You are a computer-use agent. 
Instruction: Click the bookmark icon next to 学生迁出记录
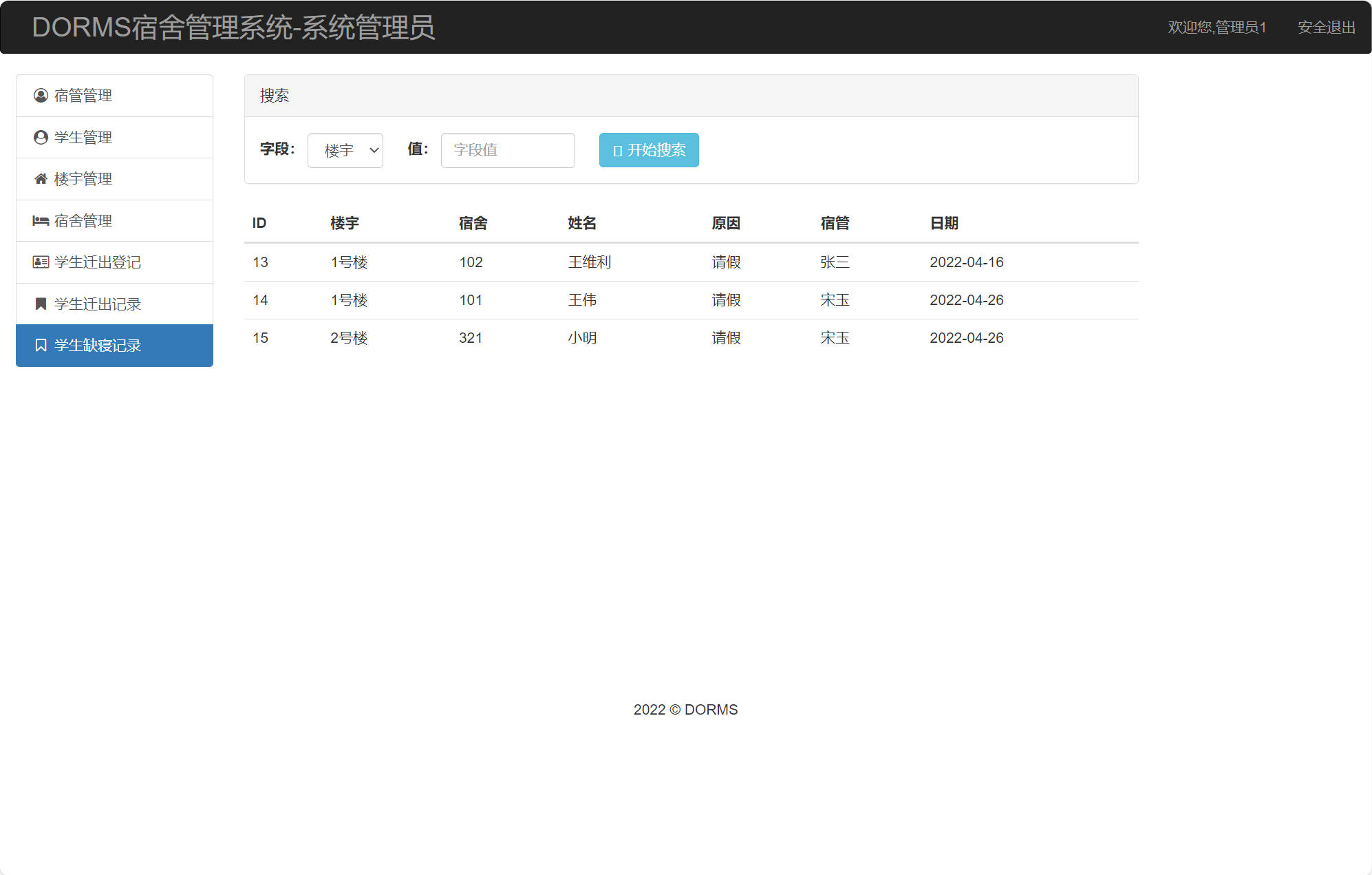pos(39,304)
